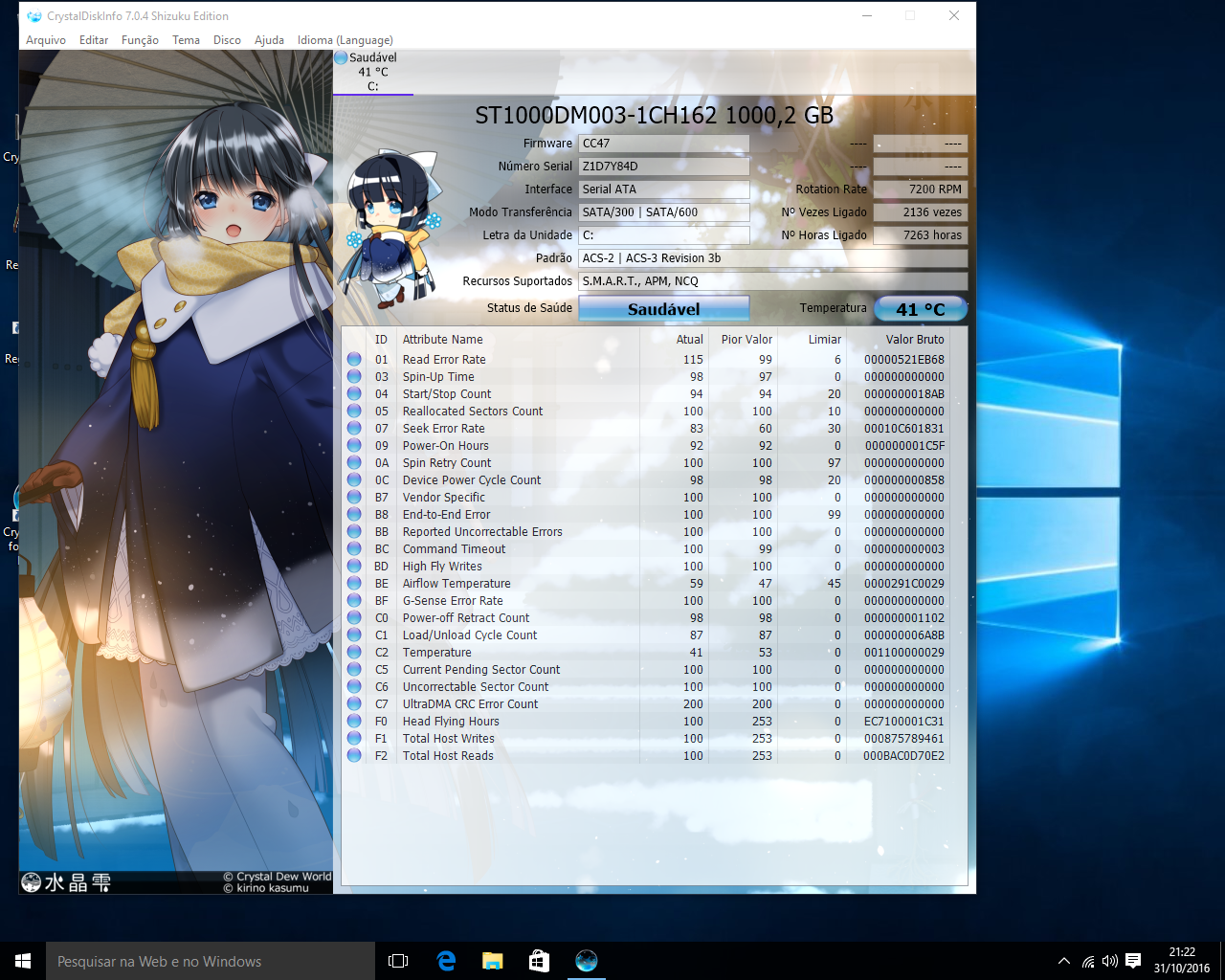Open the Disco menu
This screenshot has height=980, width=1225.
(x=227, y=40)
